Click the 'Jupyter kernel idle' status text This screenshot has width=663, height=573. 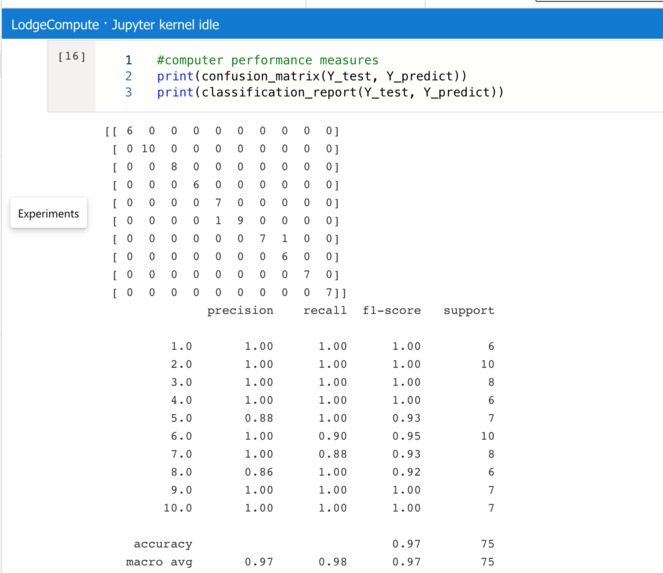(165, 25)
